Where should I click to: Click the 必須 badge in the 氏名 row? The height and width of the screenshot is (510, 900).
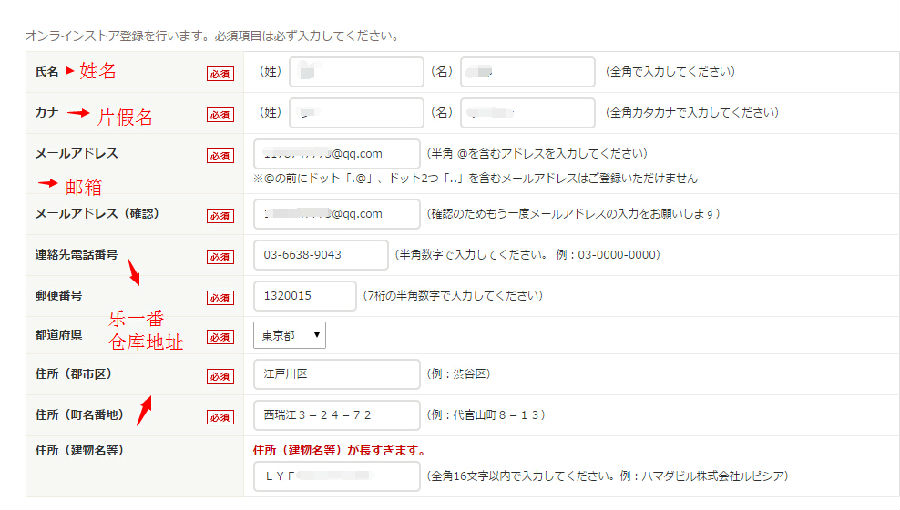pos(220,73)
